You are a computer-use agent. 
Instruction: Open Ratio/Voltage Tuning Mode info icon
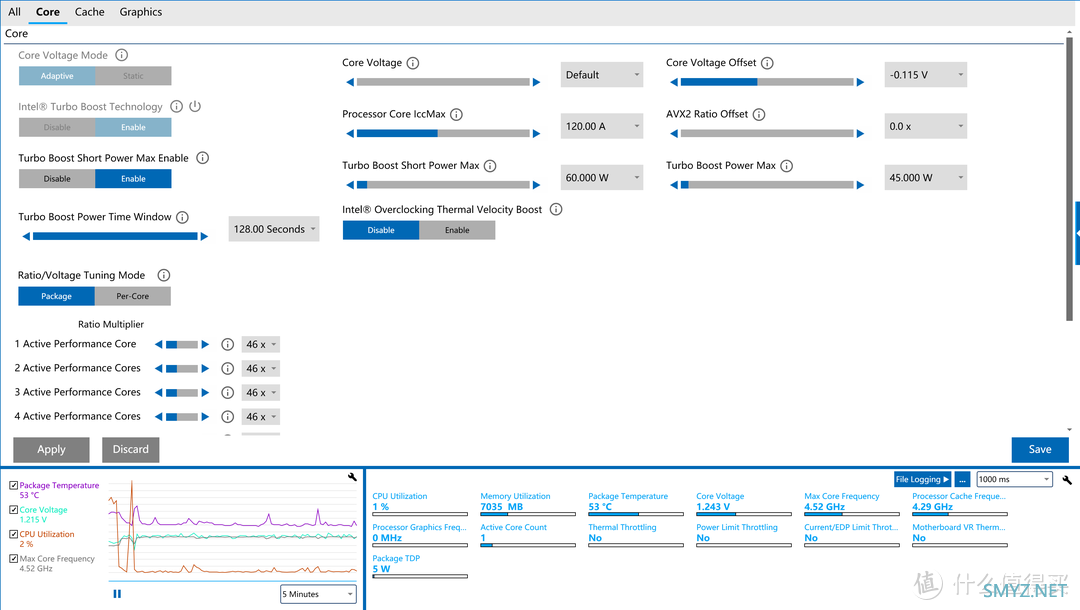pos(164,275)
